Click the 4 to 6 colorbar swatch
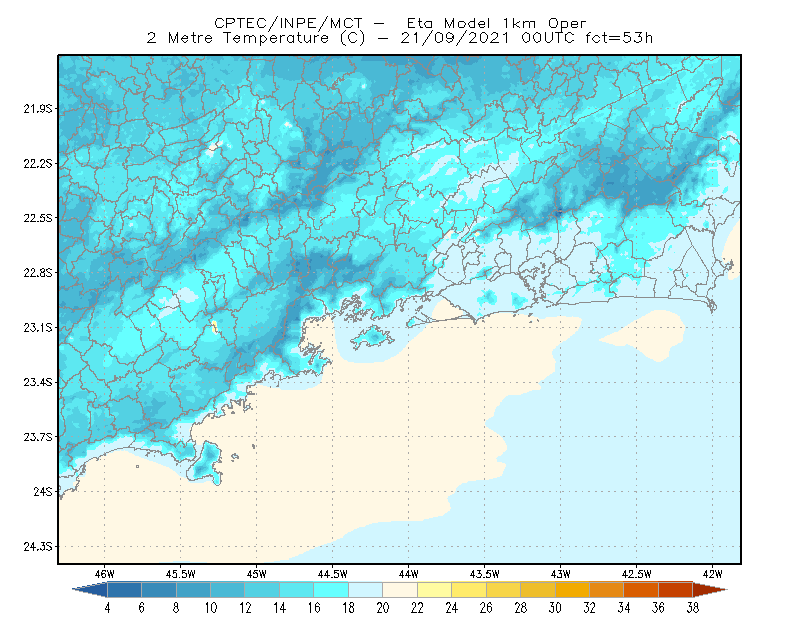 pyautogui.click(x=124, y=590)
